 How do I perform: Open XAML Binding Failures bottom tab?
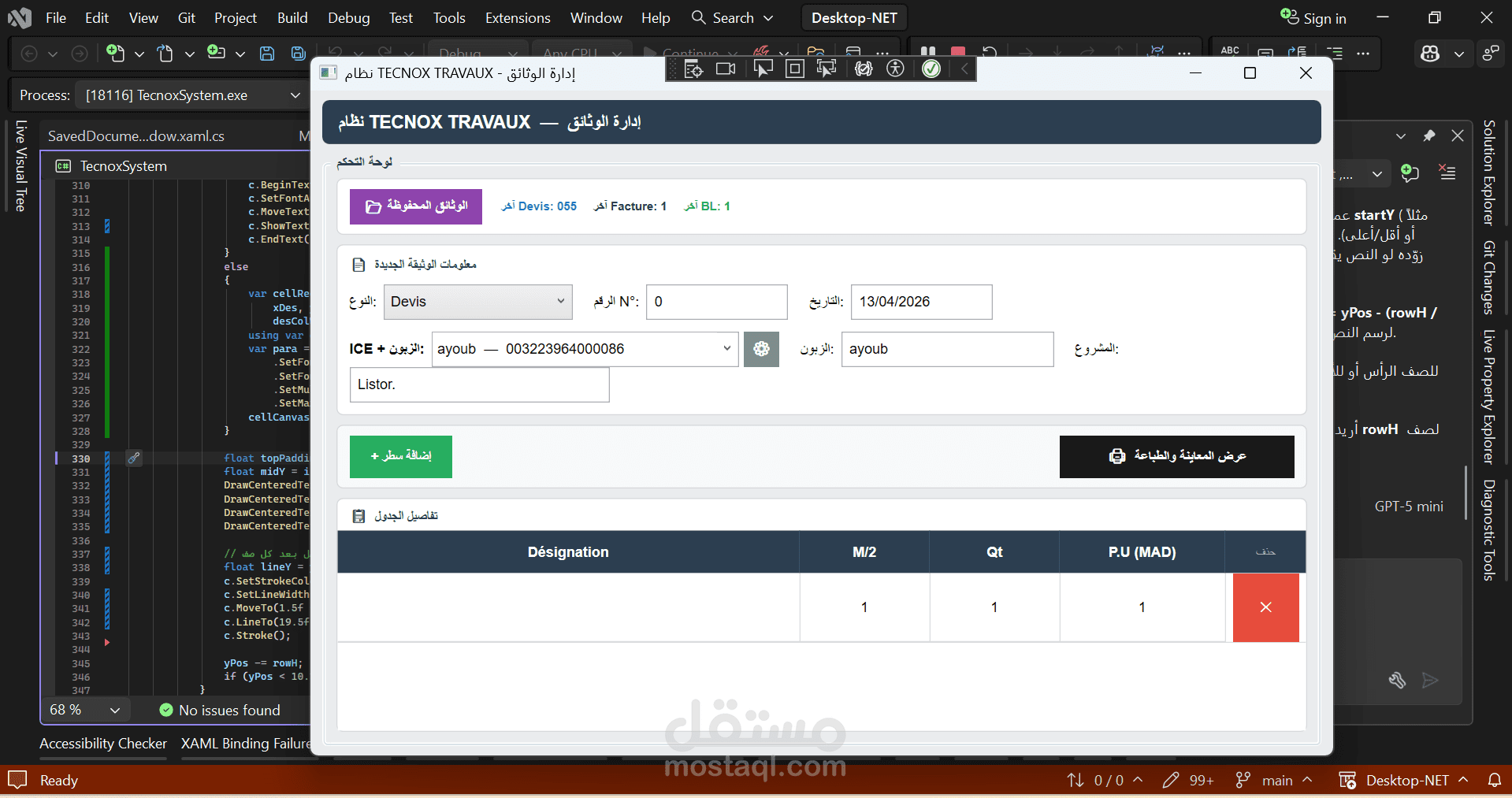coord(246,744)
